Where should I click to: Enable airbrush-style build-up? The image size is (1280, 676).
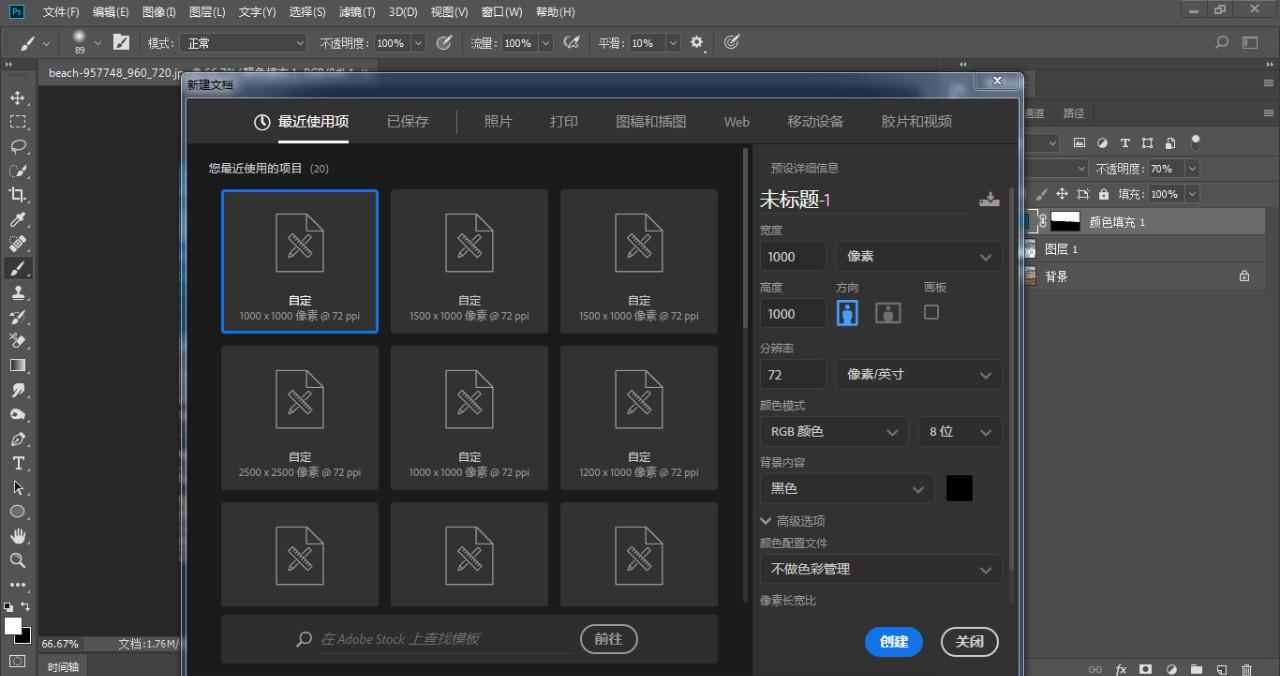pyautogui.click(x=572, y=43)
